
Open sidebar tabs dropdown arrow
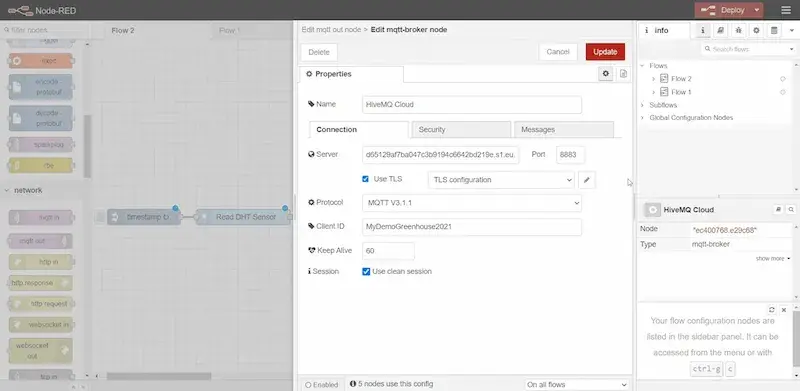791,31
